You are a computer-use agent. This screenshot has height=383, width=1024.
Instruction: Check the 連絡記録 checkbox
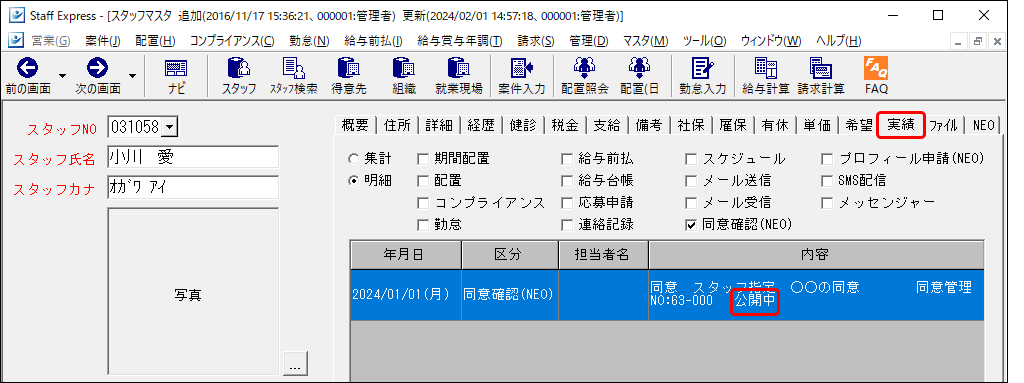(x=567, y=225)
